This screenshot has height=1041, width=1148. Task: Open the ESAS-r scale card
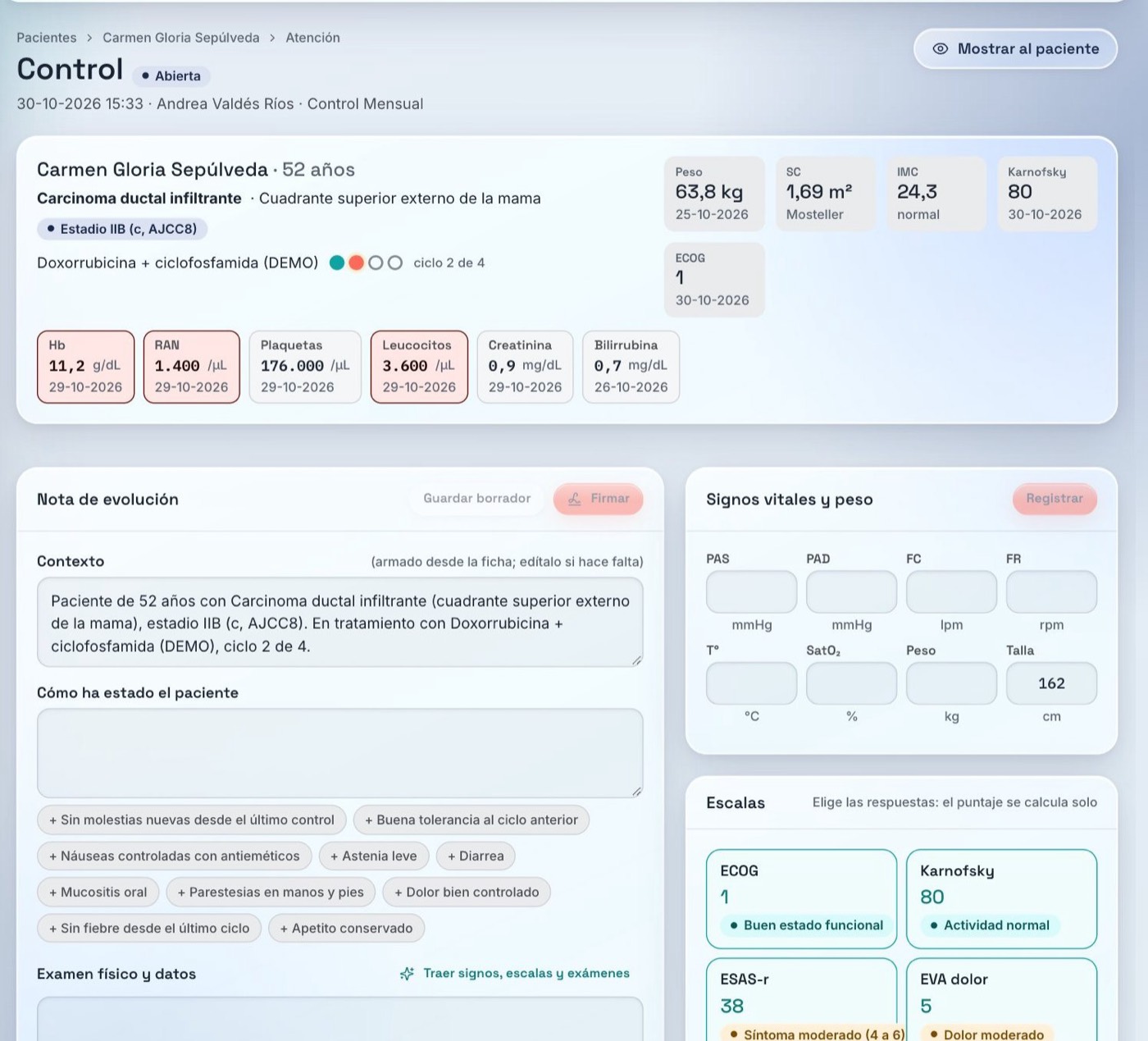(x=801, y=1000)
